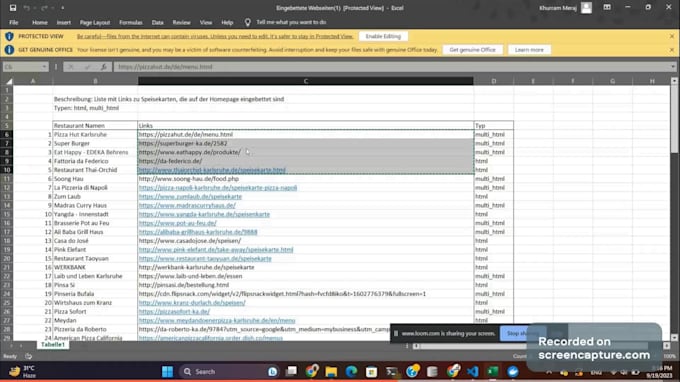This screenshot has height=382, width=680.
Task: Open the kranz-durlach.de speisen link
Action: pyautogui.click(x=192, y=303)
